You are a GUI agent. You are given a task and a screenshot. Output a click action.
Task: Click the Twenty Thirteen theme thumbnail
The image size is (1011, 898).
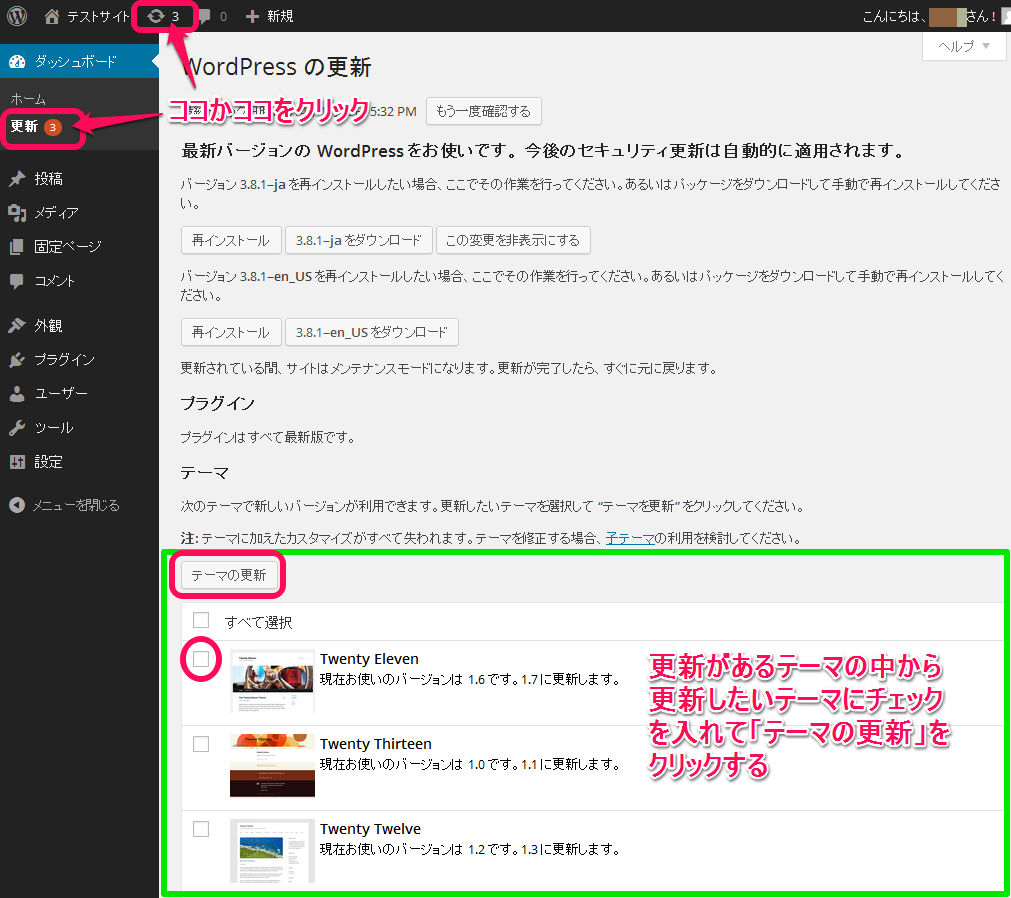[272, 765]
